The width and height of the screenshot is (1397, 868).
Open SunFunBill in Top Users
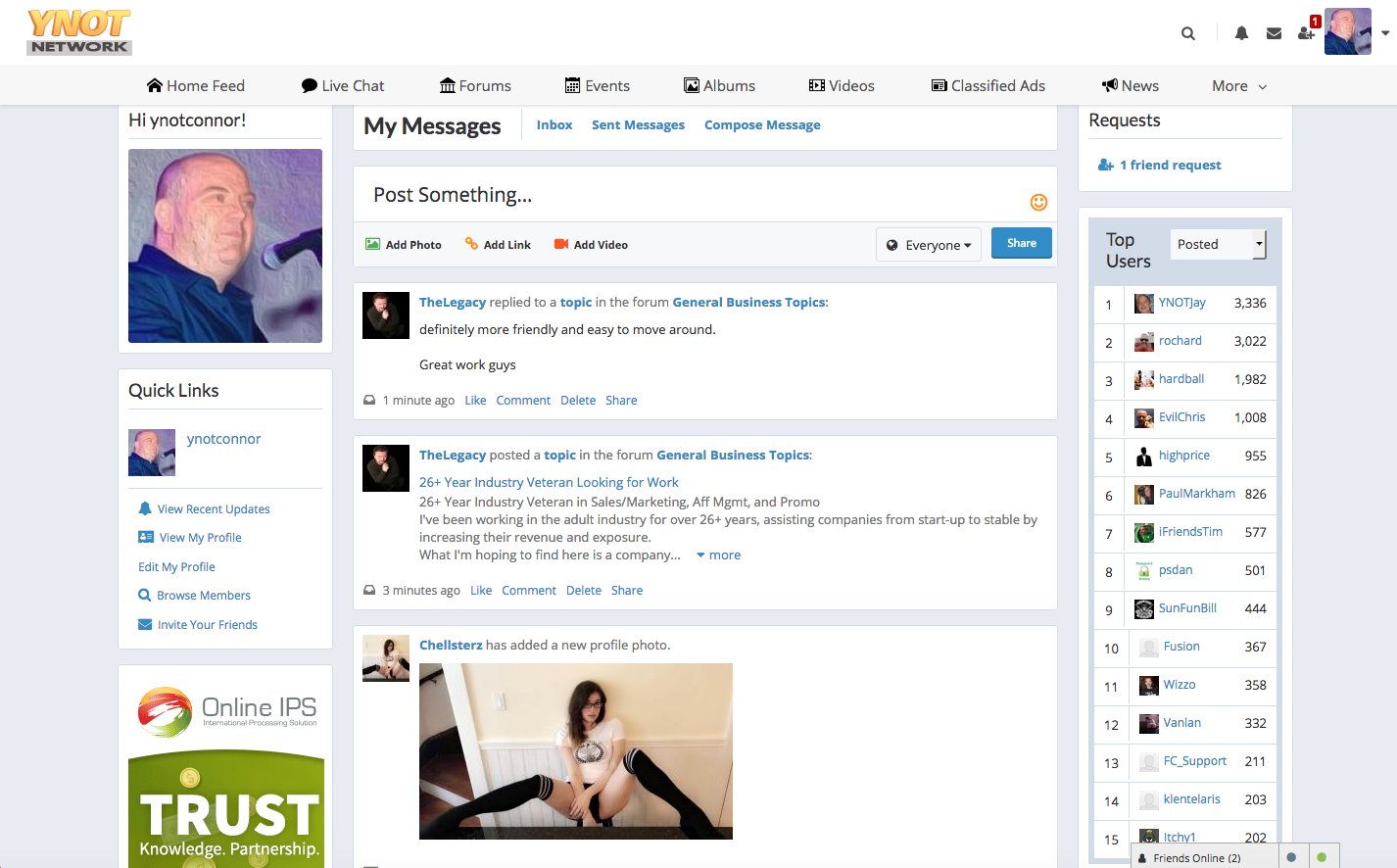click(x=1187, y=608)
